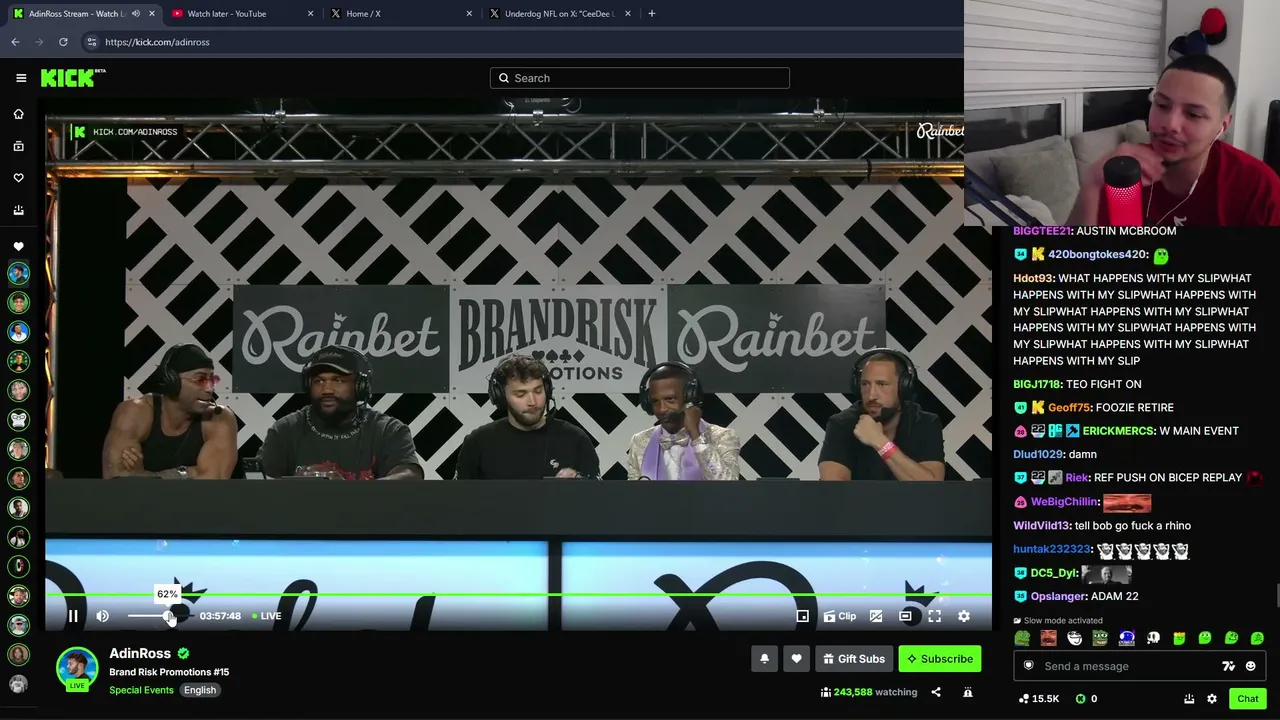Viewport: 1280px width, 720px height.
Task: Focus the Kick search box
Action: coord(640,78)
